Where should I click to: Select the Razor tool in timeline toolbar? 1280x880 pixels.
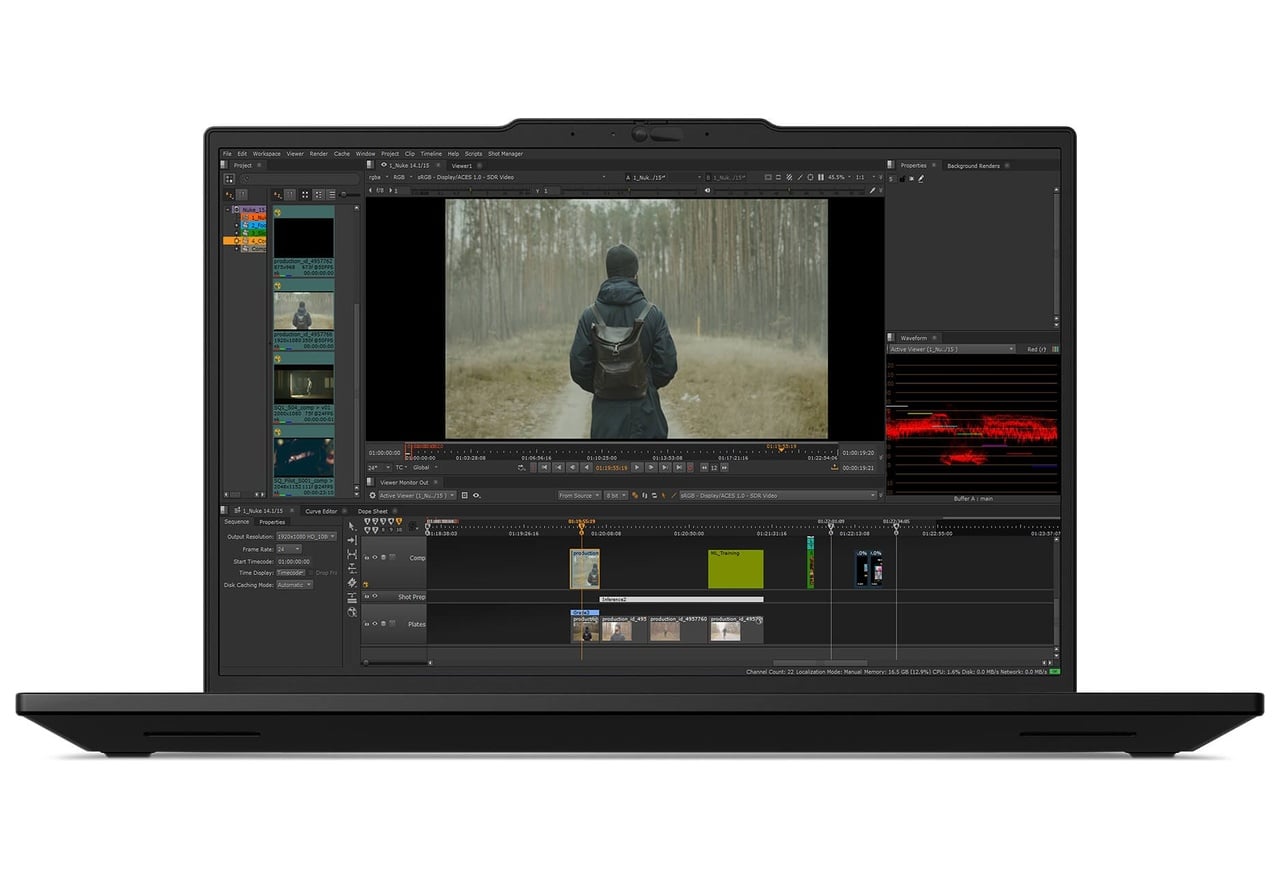coord(352,597)
